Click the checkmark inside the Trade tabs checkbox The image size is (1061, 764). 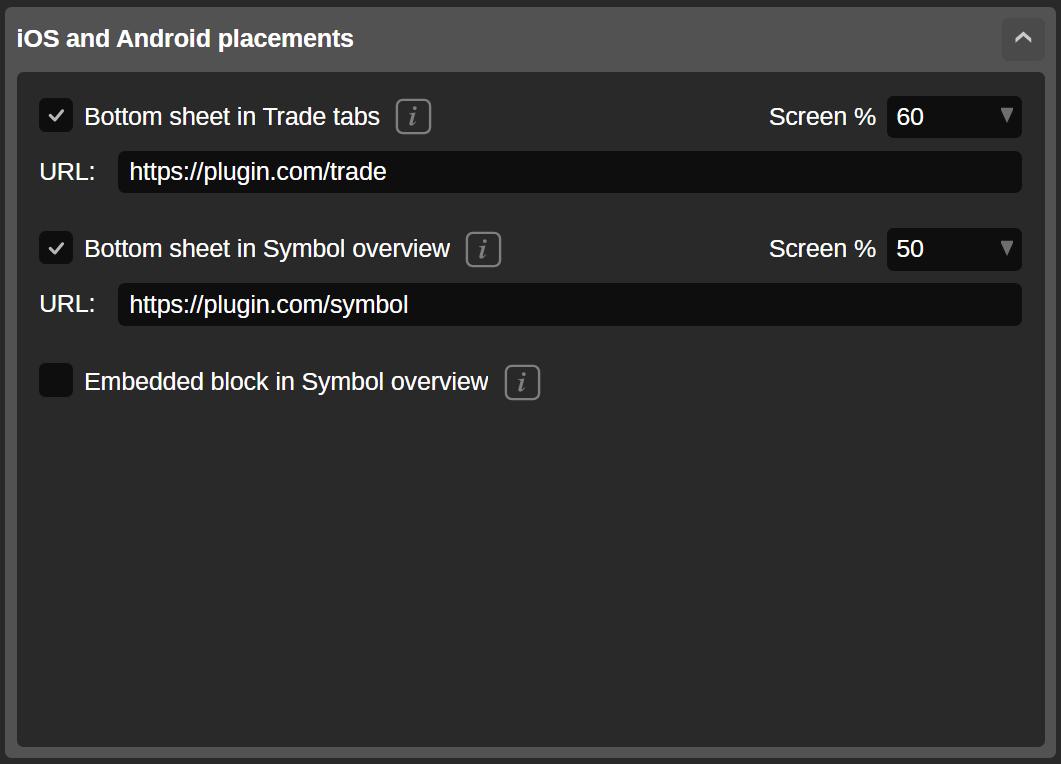coord(56,116)
